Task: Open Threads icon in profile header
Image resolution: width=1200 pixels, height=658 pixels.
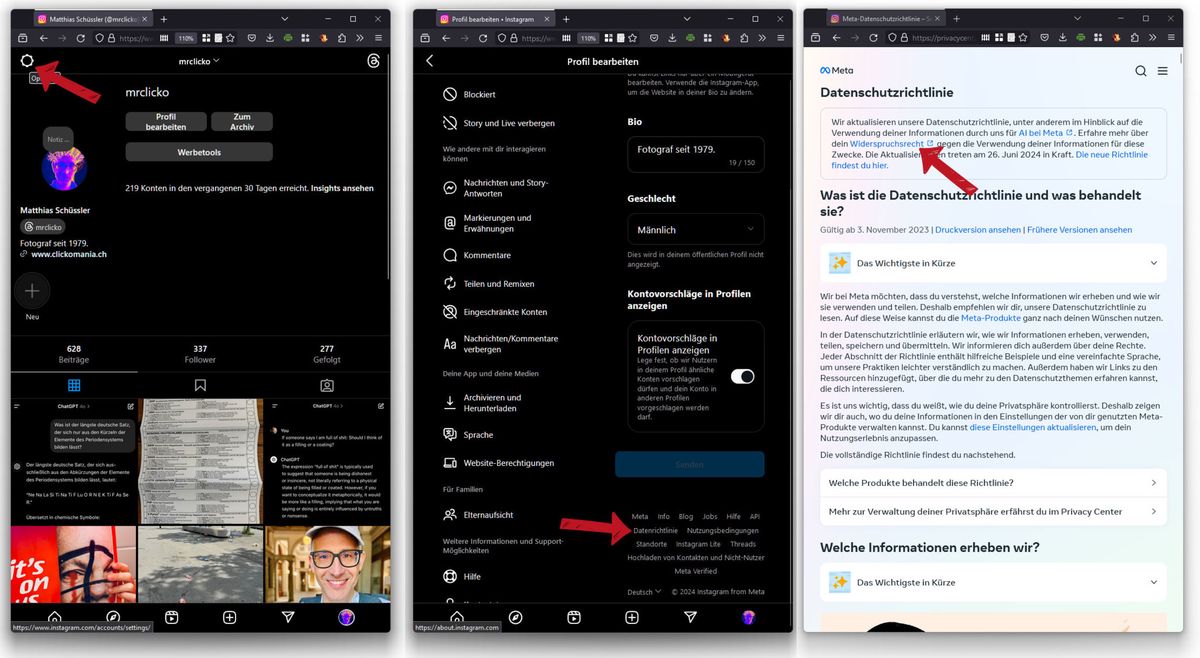Action: click(374, 61)
